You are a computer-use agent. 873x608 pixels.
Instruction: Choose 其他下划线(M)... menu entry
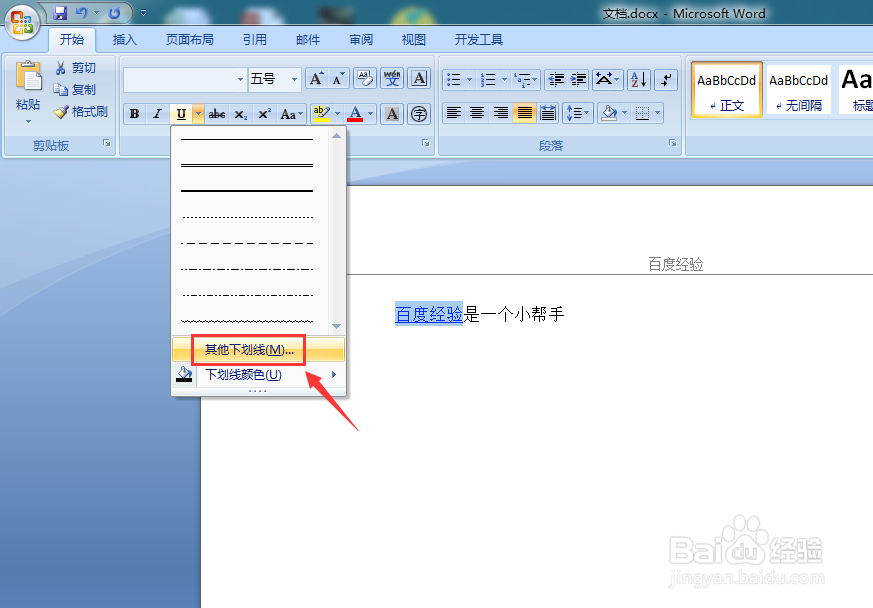[258, 350]
